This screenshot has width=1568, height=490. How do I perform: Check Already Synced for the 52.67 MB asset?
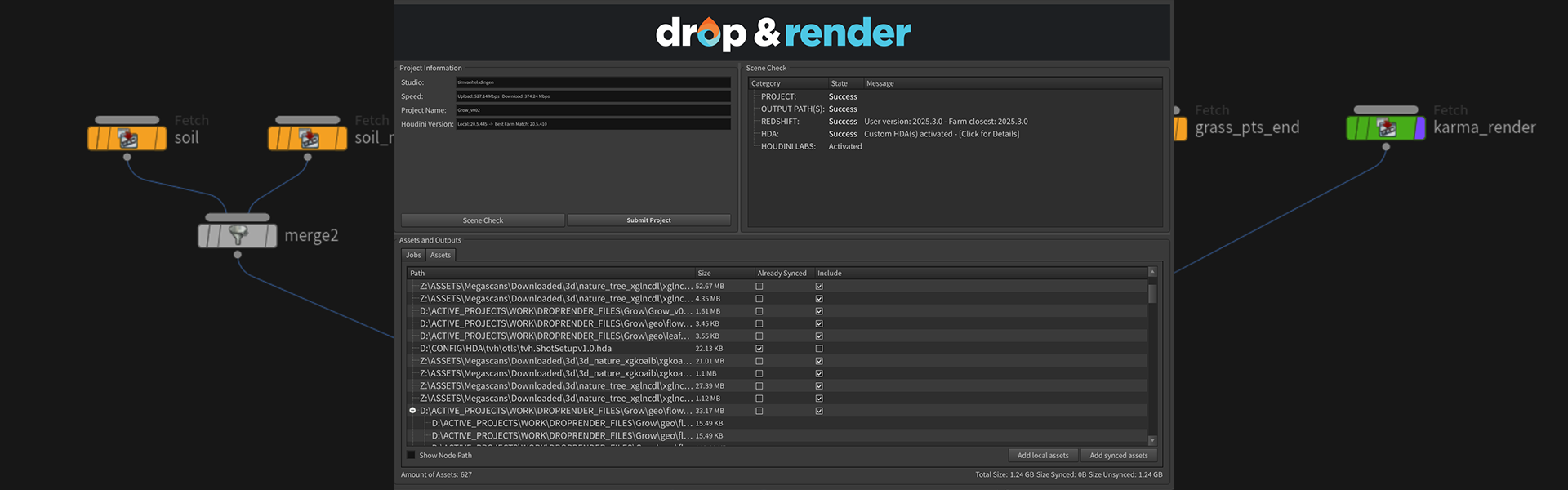[x=759, y=287]
